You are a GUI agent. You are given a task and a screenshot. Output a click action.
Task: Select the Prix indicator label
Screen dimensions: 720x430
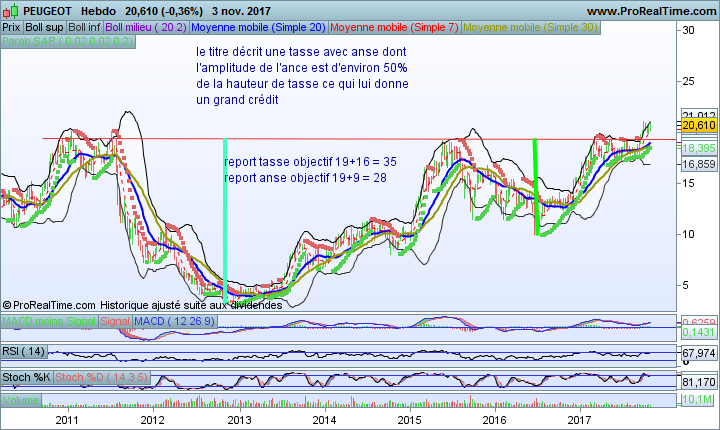pos(11,28)
